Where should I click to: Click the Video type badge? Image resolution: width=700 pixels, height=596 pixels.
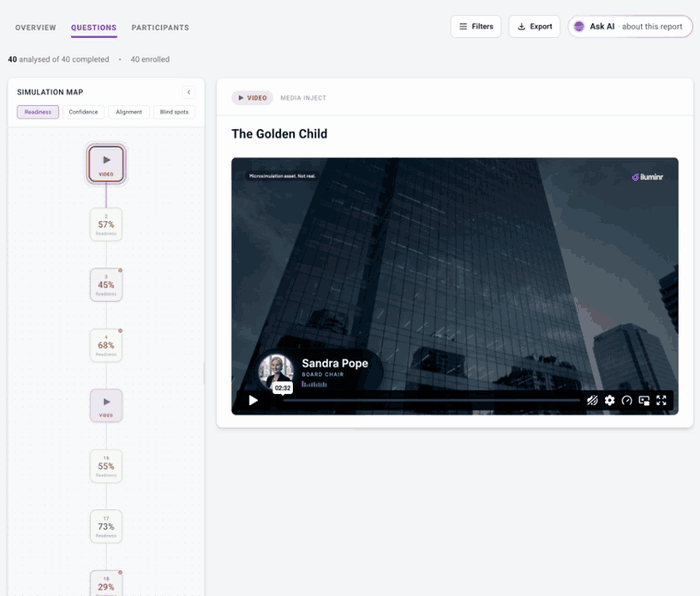pos(252,98)
